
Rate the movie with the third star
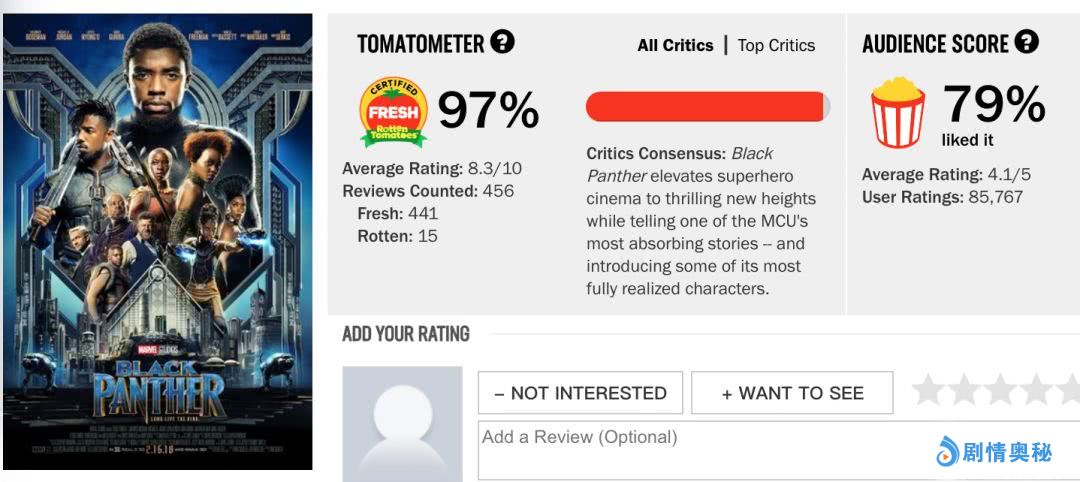click(x=999, y=390)
